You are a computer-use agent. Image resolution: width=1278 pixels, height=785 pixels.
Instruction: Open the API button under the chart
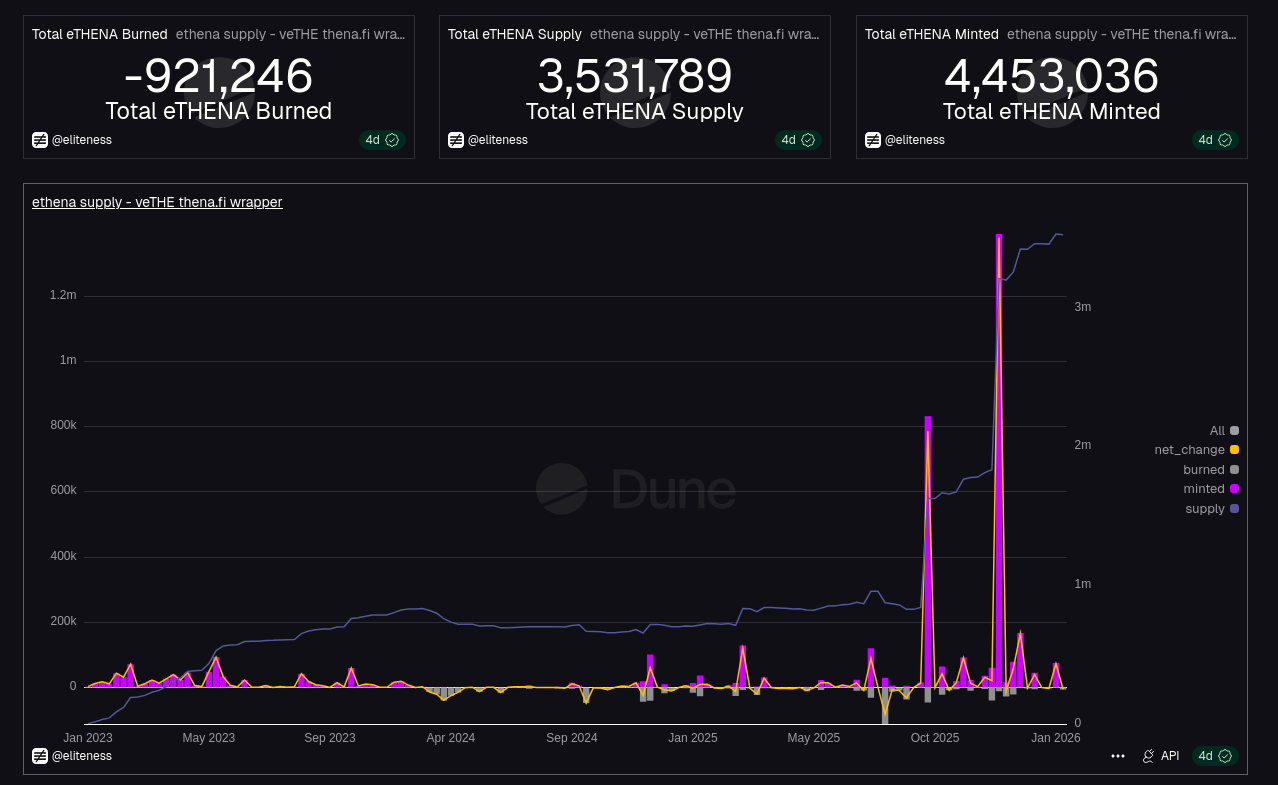[1161, 756]
